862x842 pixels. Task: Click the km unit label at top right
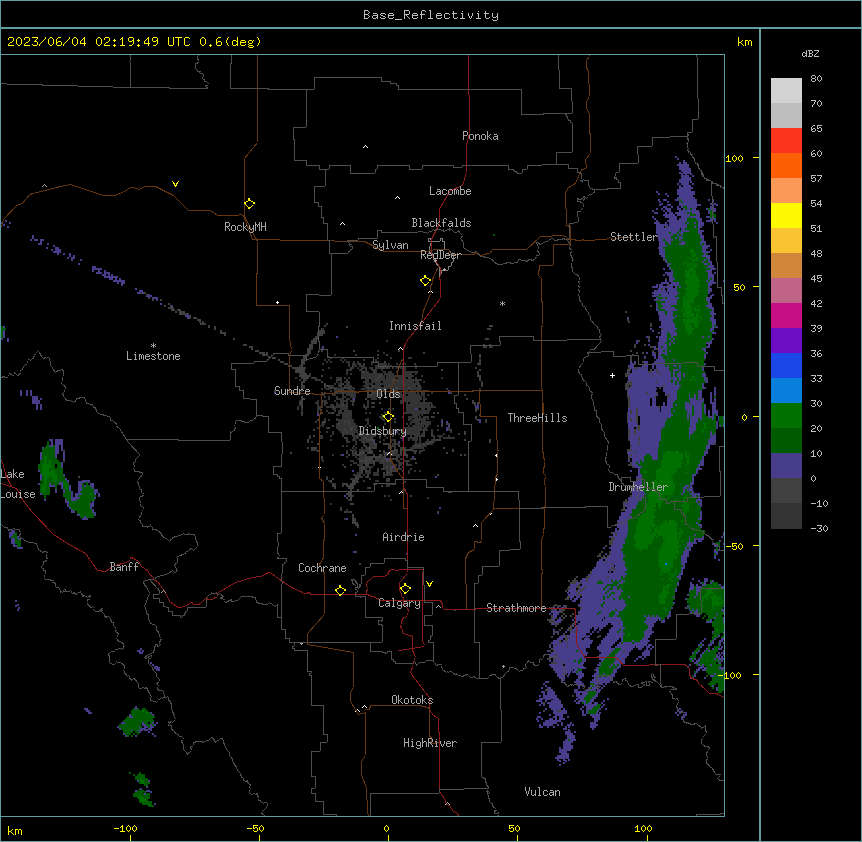click(745, 42)
